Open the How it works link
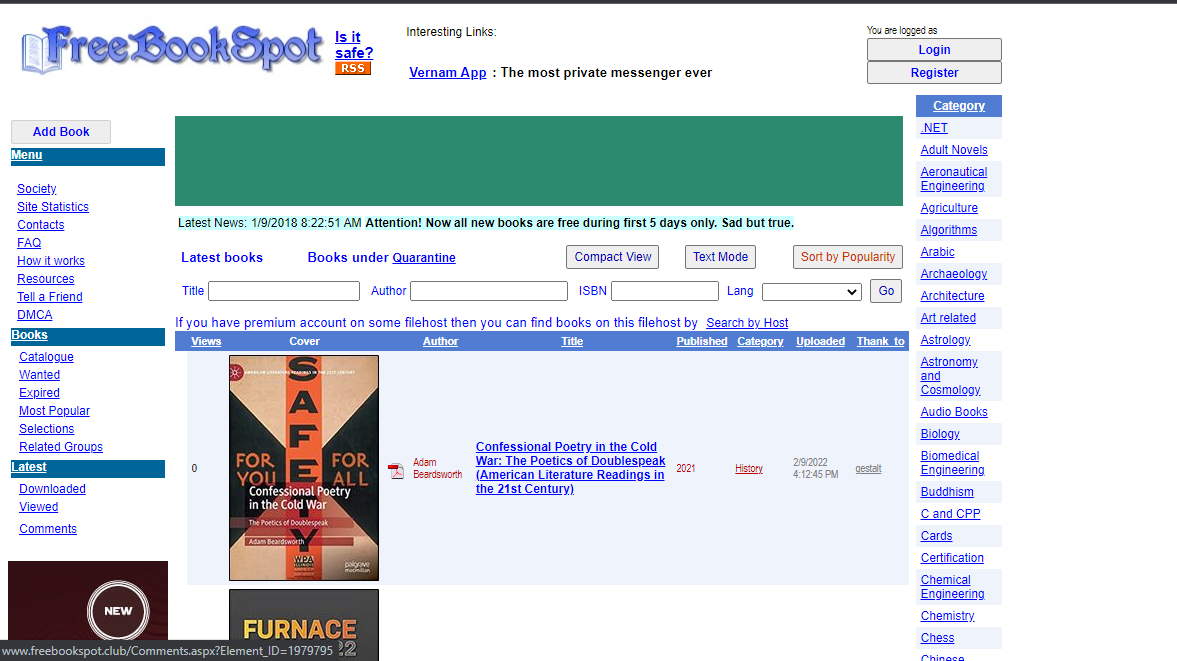Viewport: 1177px width, 661px height. click(51, 261)
